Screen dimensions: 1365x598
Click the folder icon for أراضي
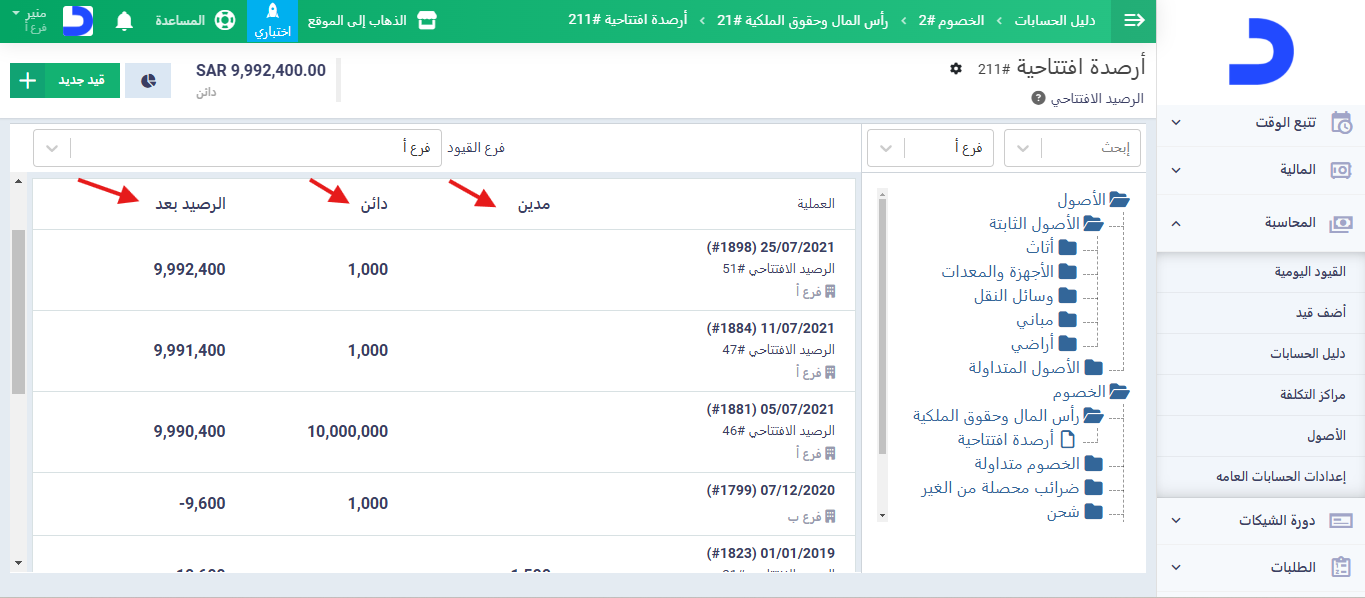(1067, 344)
